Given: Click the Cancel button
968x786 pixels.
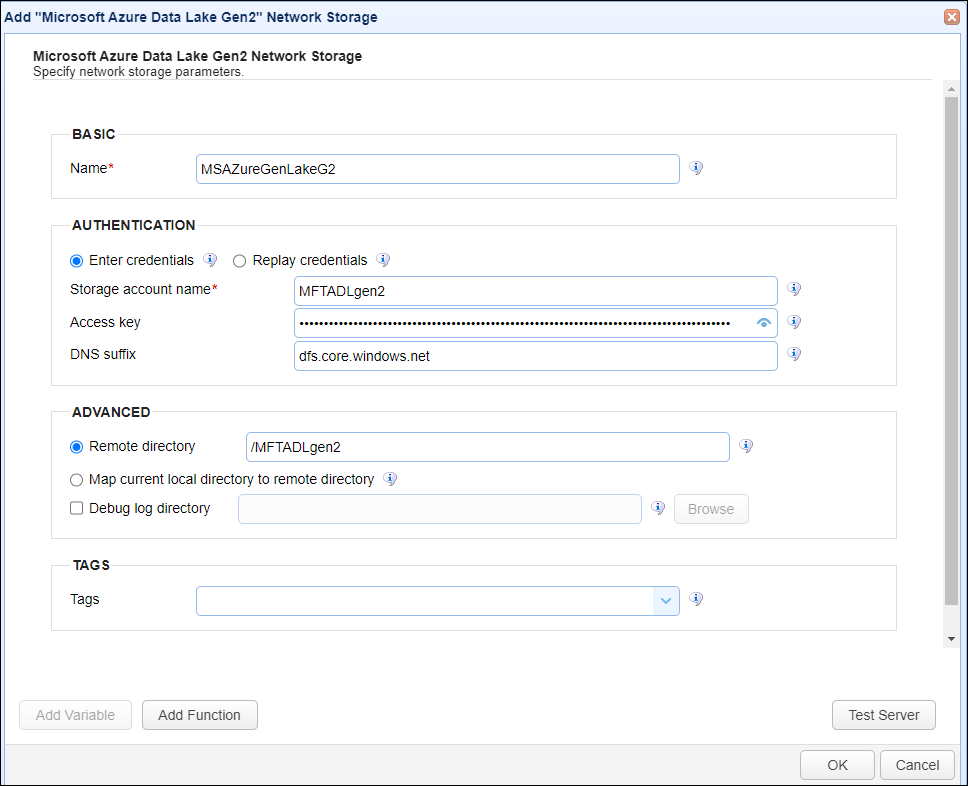Looking at the screenshot, I should (x=917, y=766).
